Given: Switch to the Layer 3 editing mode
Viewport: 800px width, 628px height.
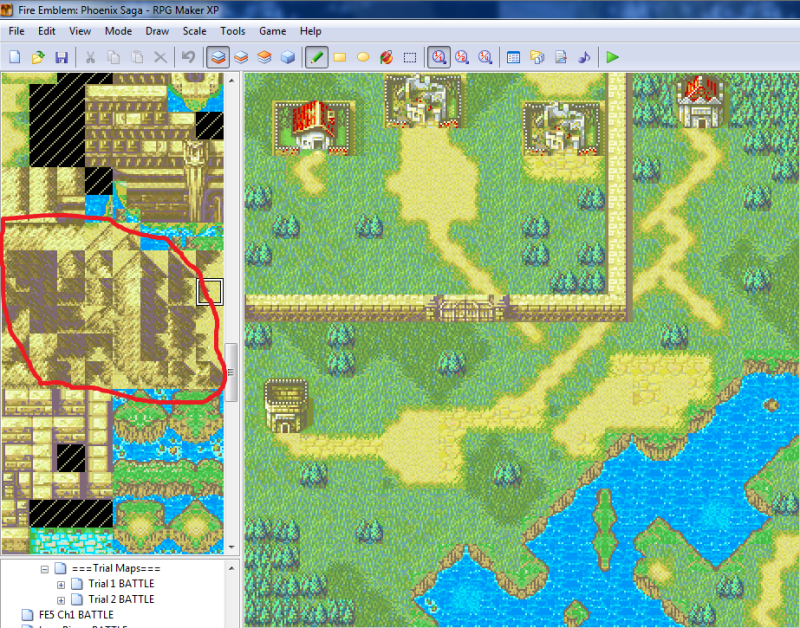Looking at the screenshot, I should 264,57.
